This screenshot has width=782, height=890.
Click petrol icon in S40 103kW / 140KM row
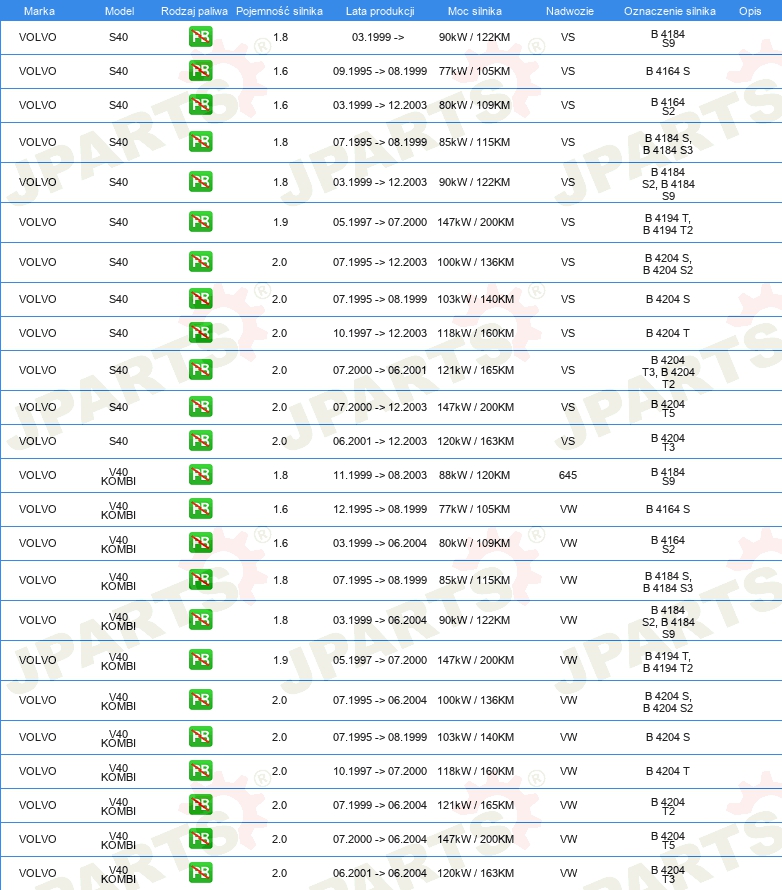click(x=201, y=299)
